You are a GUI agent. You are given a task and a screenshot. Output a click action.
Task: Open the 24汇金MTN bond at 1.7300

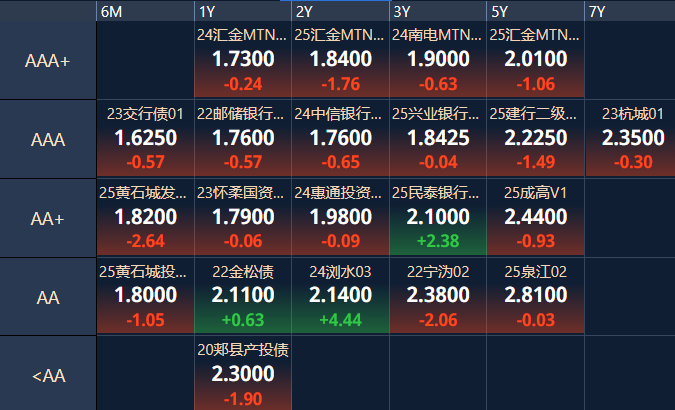(x=243, y=61)
